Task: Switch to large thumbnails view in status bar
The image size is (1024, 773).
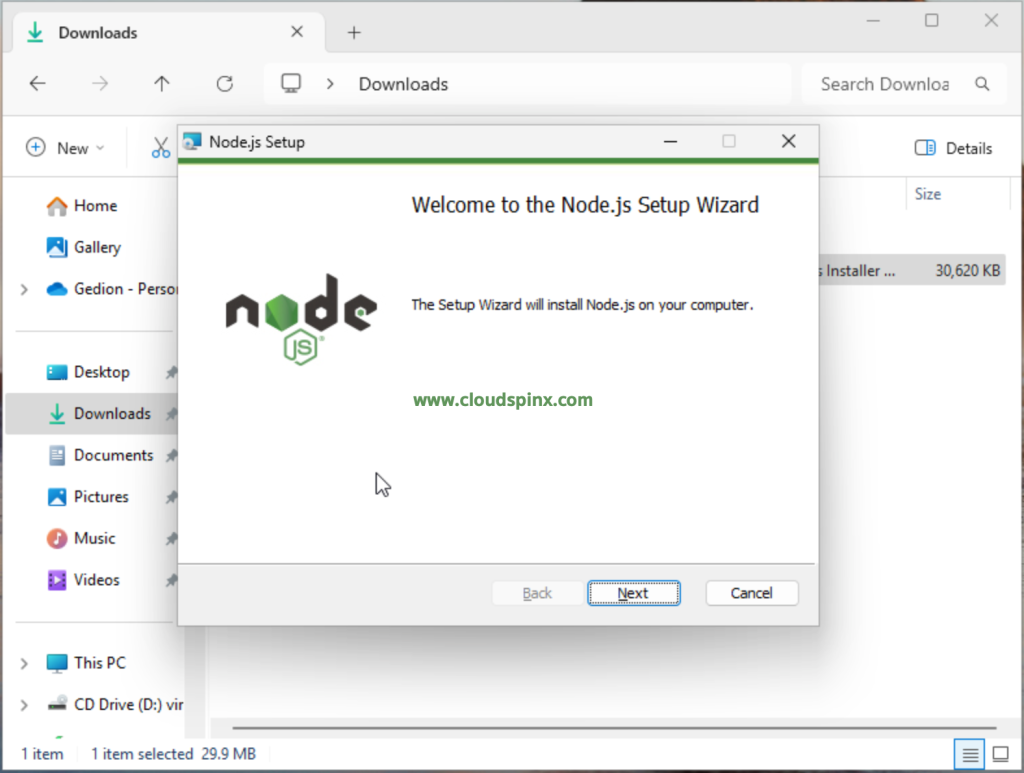Action: coord(1001,754)
